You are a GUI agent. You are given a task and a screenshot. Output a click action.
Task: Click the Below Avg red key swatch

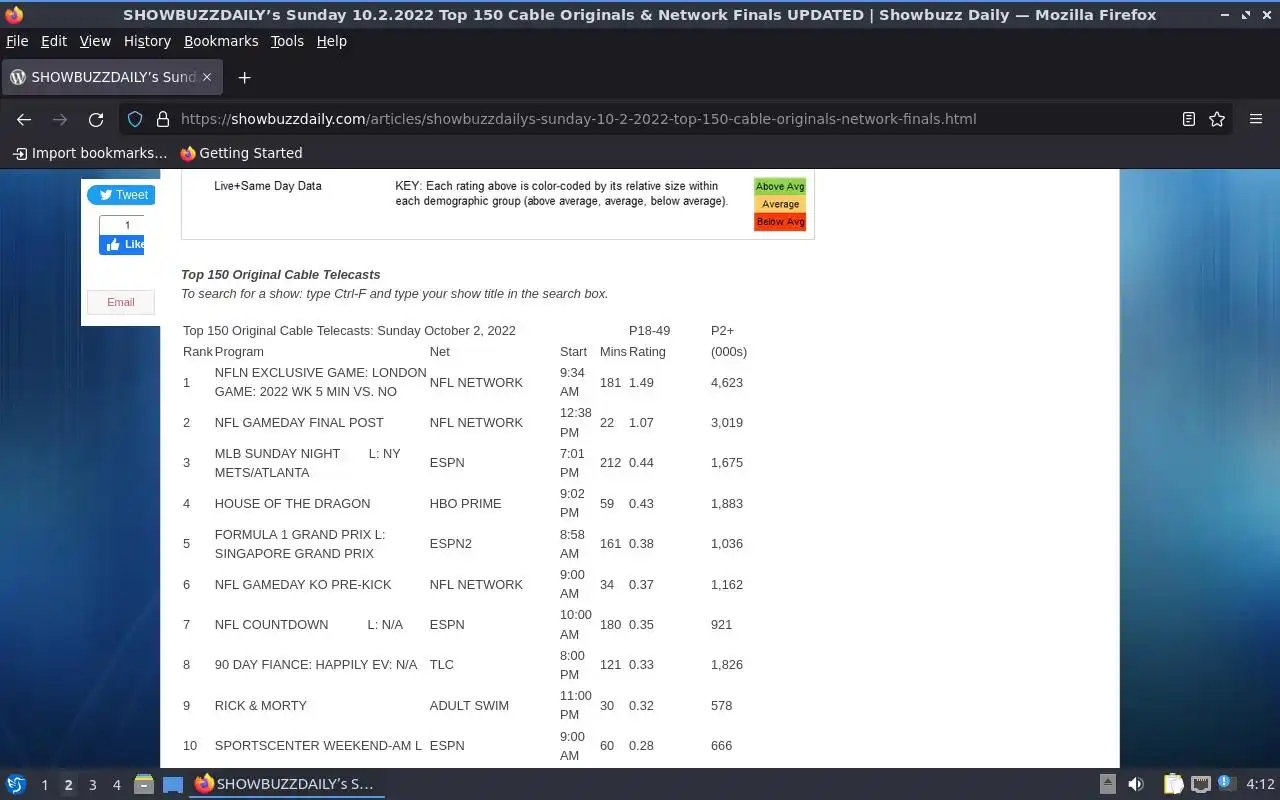(x=780, y=222)
